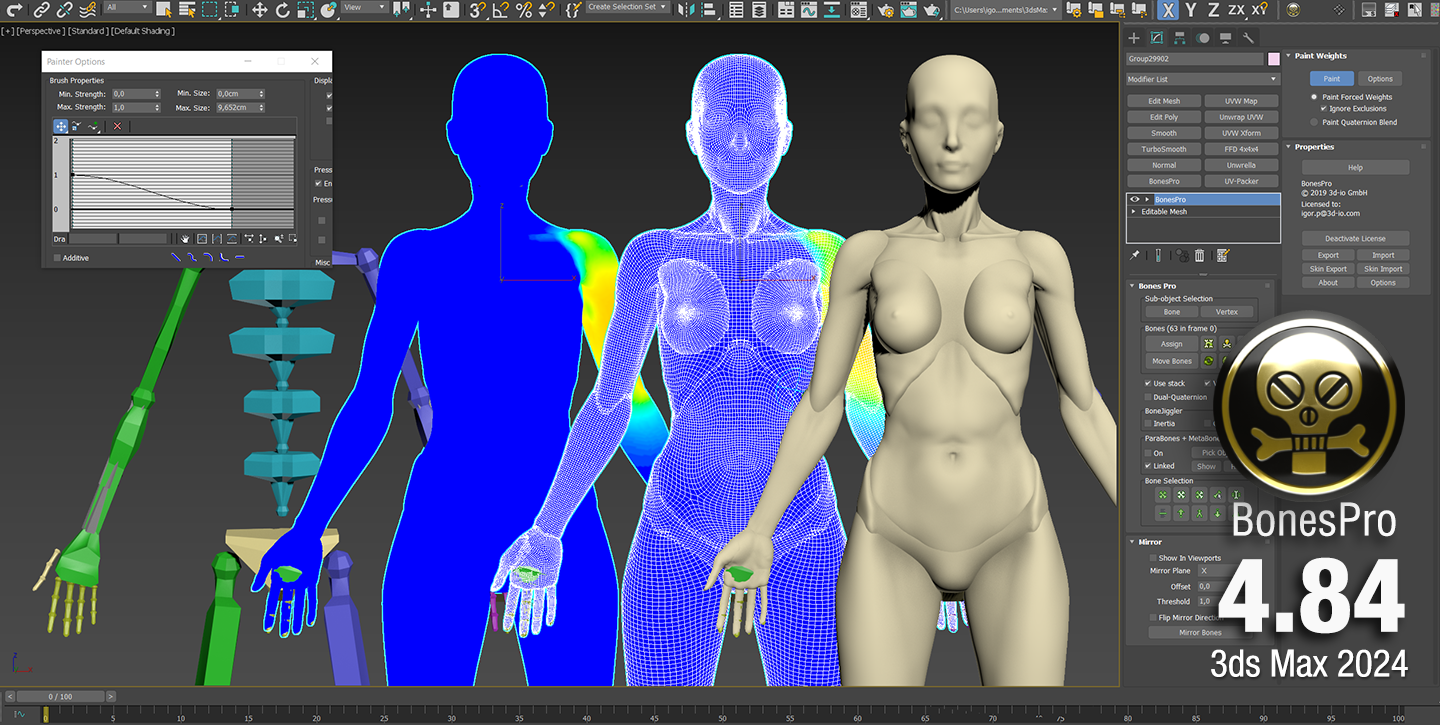Collapse the Properties rollout
The image size is (1440, 725).
(1289, 147)
